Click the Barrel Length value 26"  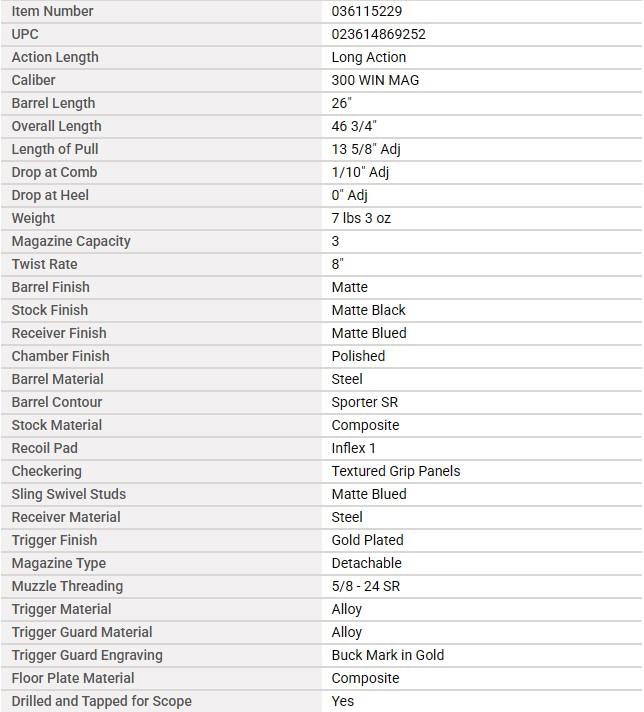click(342, 103)
